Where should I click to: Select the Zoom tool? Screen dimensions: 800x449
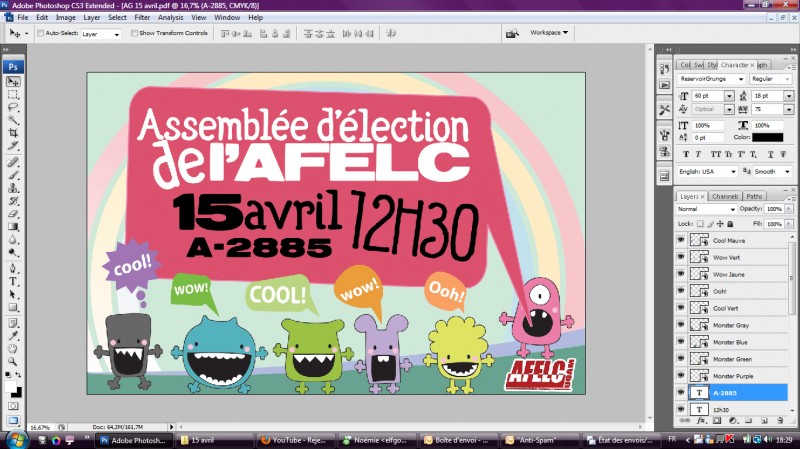coord(13,362)
